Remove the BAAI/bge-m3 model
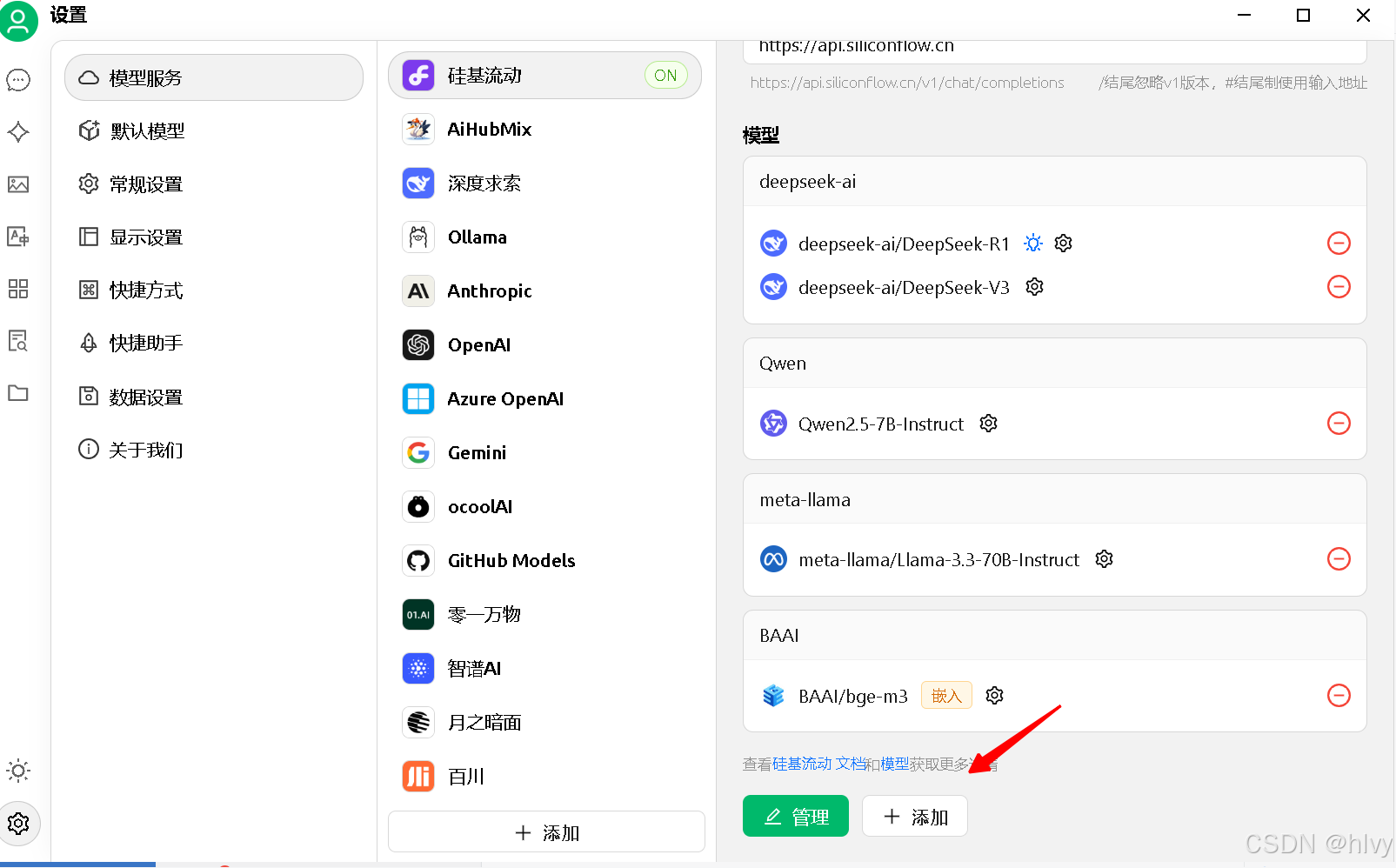The width and height of the screenshot is (1396, 868). click(1339, 696)
